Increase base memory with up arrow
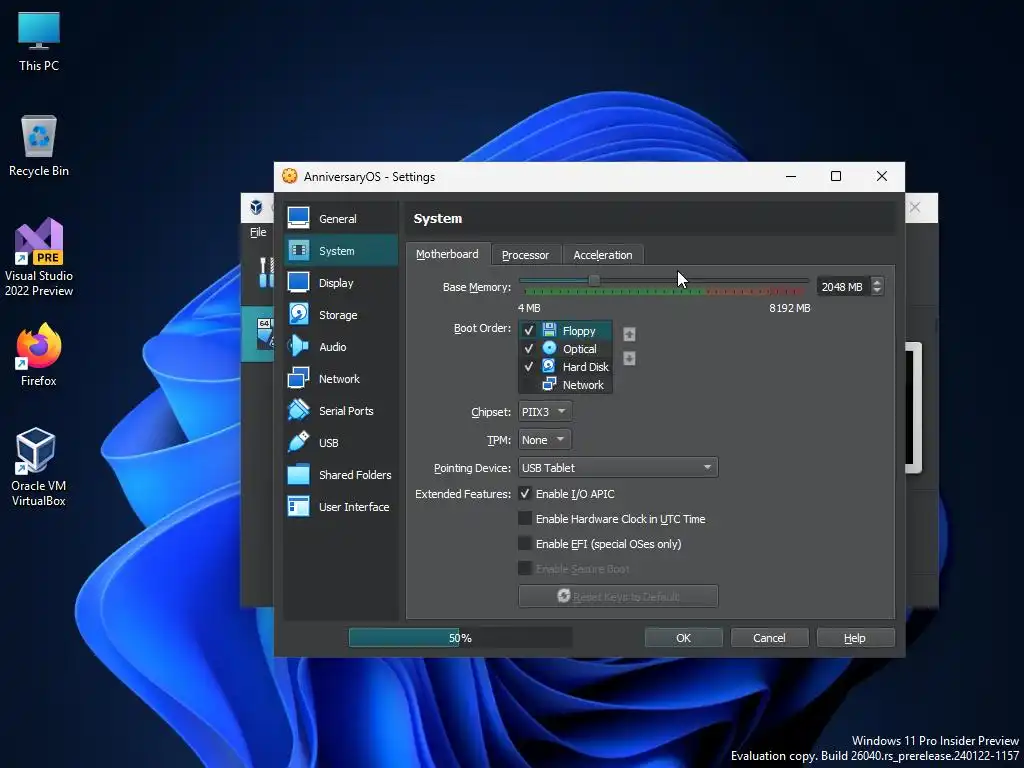 [877, 282]
